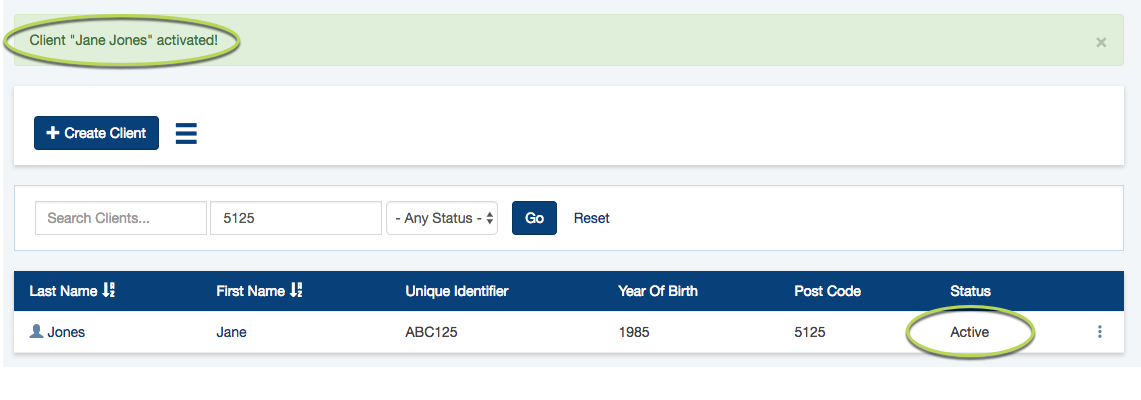Screen dimensions: 1141x400
Task: Click the plus icon on Create Client
Action: click(52, 133)
